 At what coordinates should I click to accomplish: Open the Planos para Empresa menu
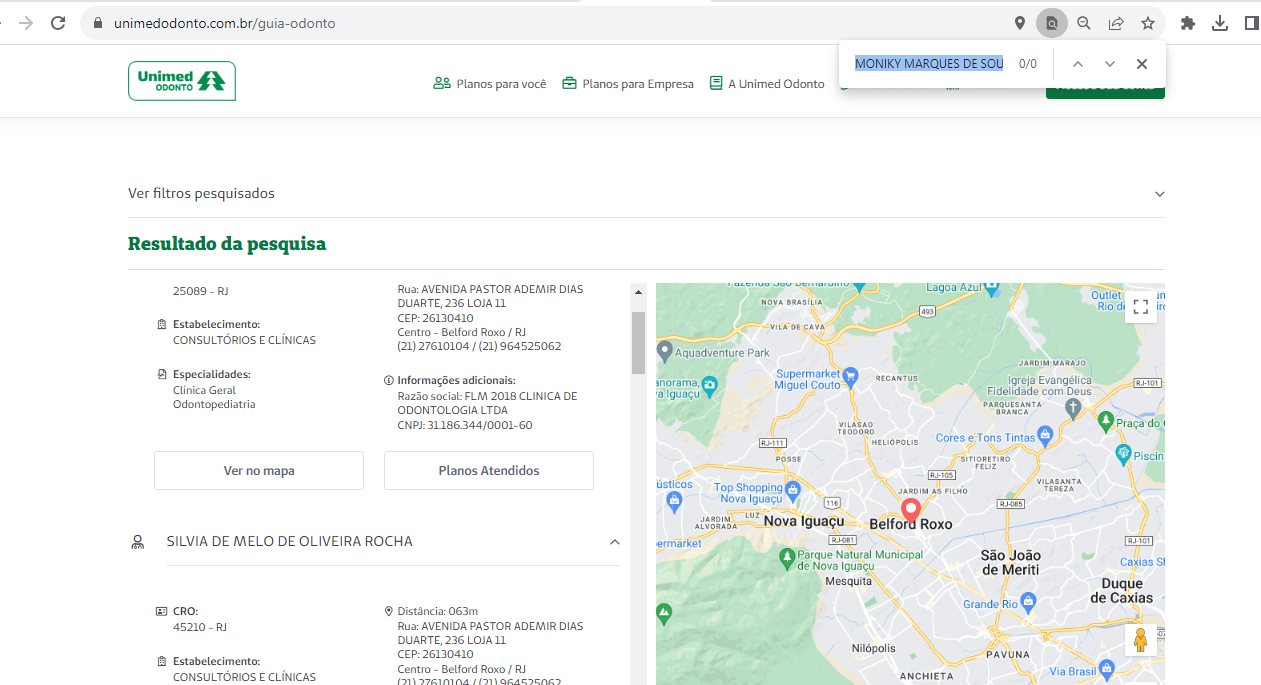[x=628, y=84]
